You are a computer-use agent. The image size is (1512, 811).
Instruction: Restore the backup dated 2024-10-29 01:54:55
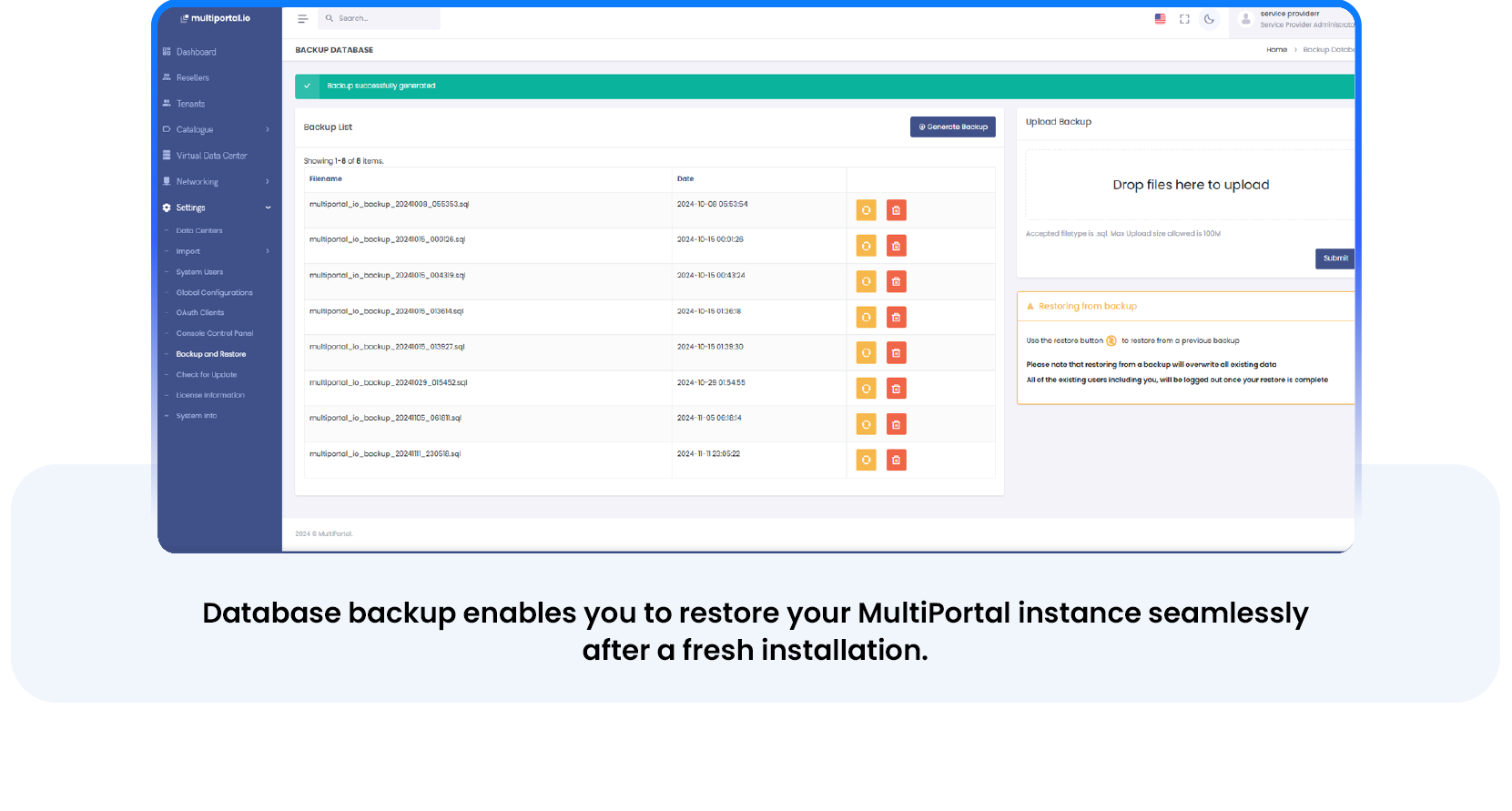tap(867, 389)
